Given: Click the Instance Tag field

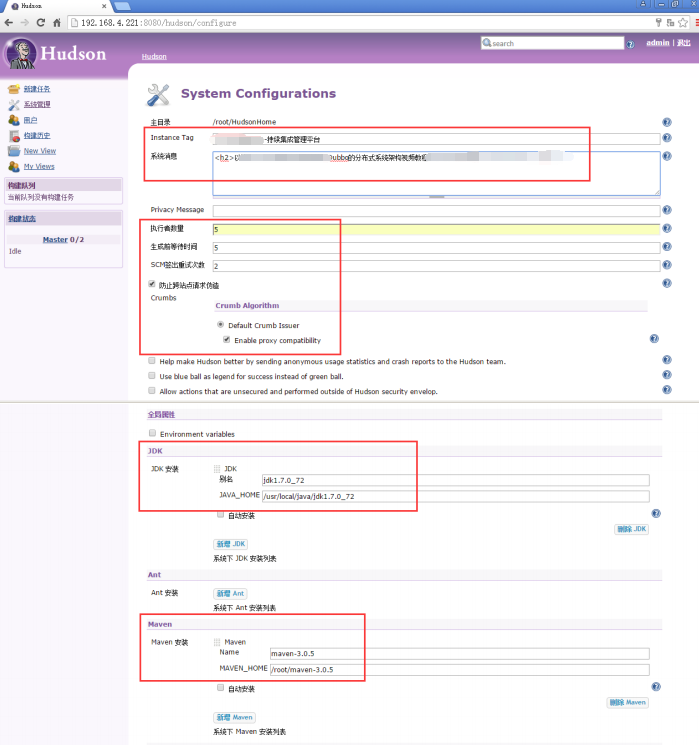Looking at the screenshot, I should pyautogui.click(x=436, y=139).
